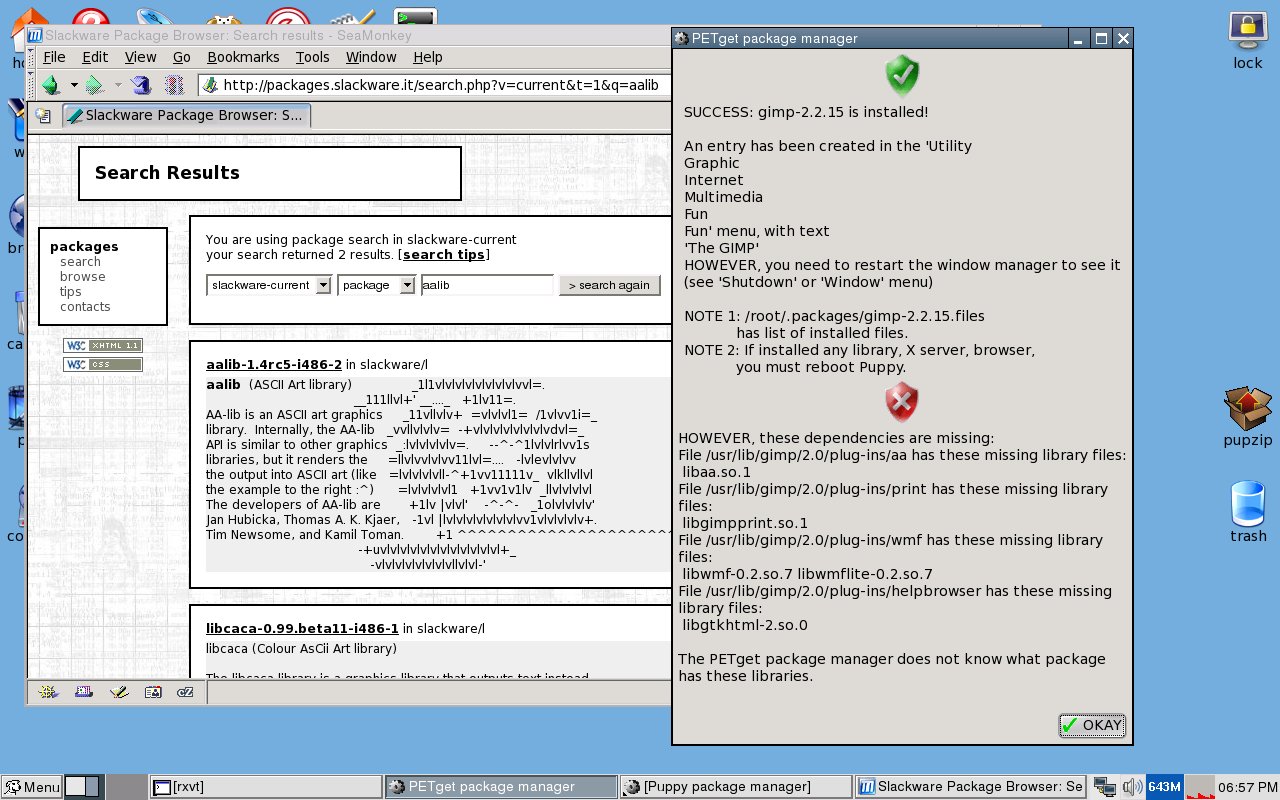1280x800 pixels.
Task: Click the '> search again' button
Action: click(x=610, y=285)
